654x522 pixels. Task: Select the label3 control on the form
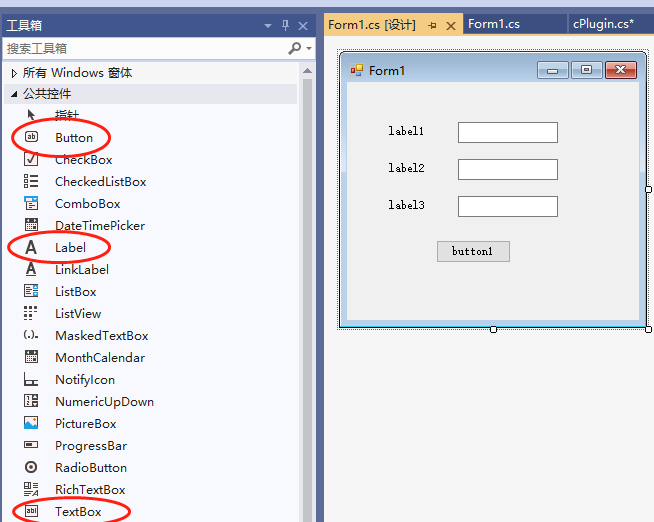tap(406, 205)
